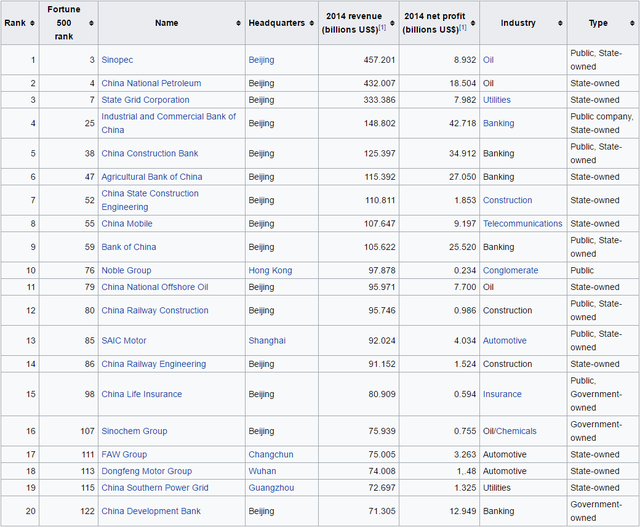Open the Oil industry link in Sinopec row
This screenshot has height=527, width=640.
[x=488, y=60]
